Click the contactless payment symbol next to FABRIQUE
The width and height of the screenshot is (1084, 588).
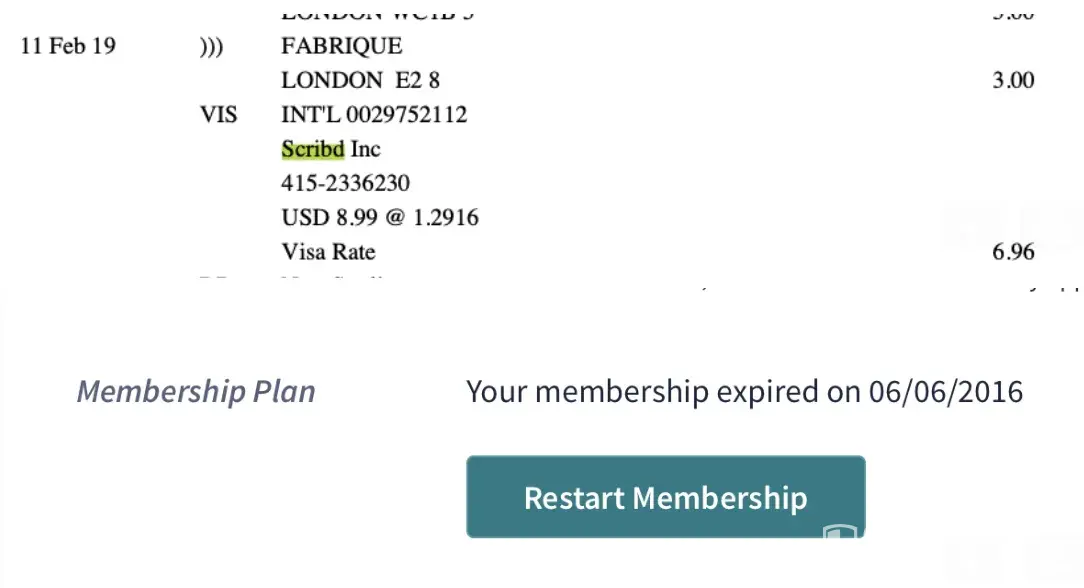coord(211,47)
